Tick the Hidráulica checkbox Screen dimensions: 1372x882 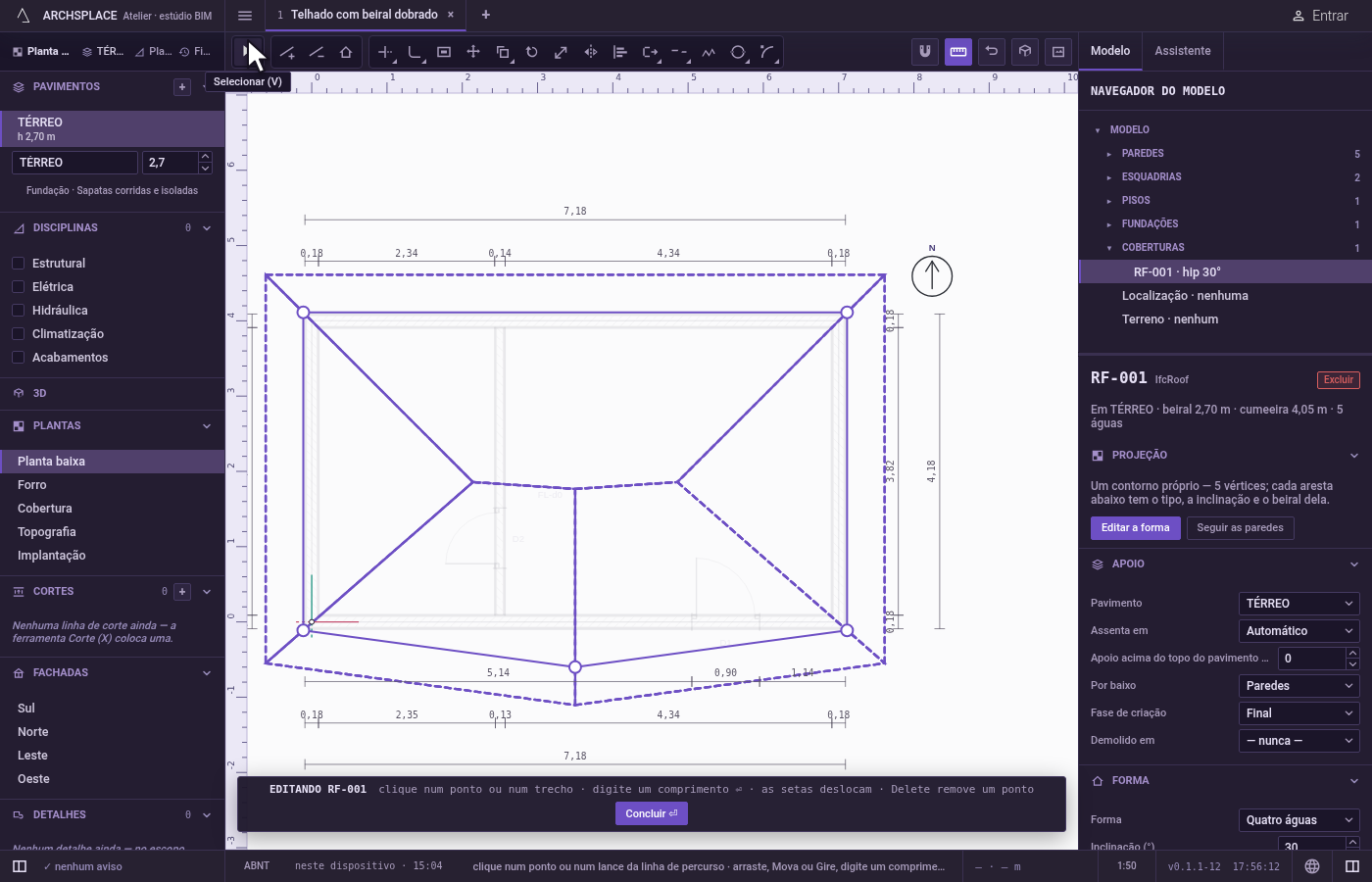(18, 311)
